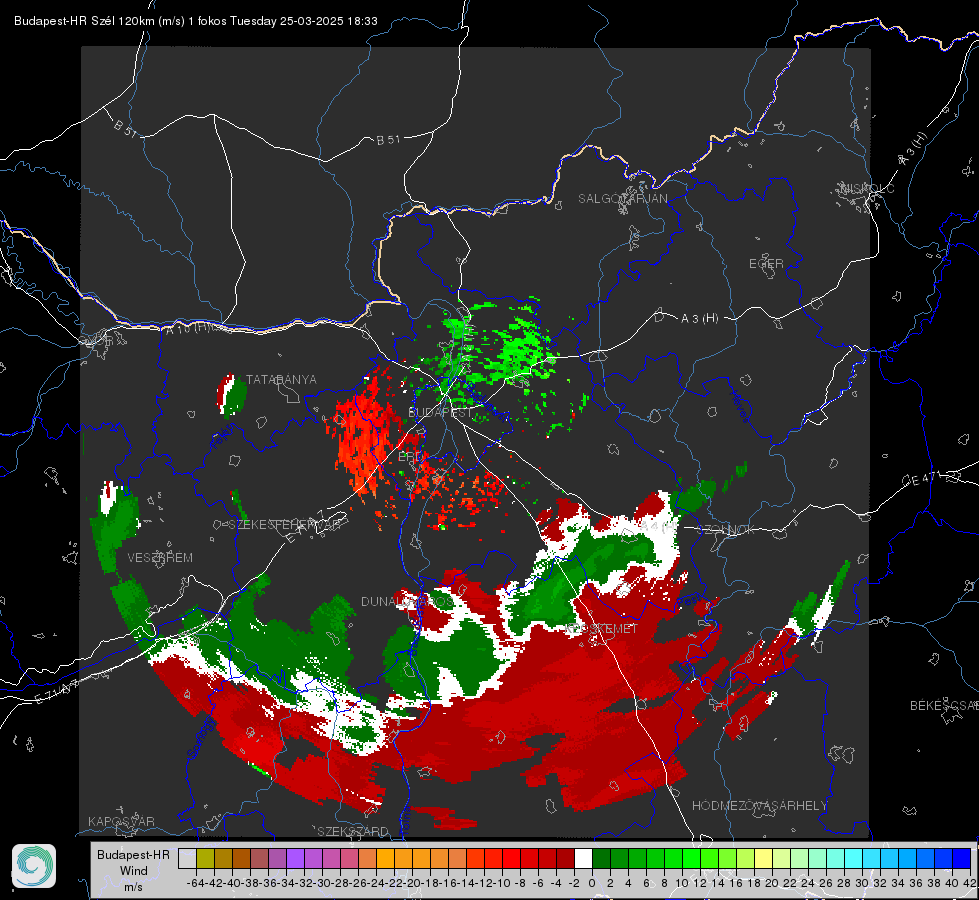Pick the bright yellow swatch near value 18

[763, 858]
